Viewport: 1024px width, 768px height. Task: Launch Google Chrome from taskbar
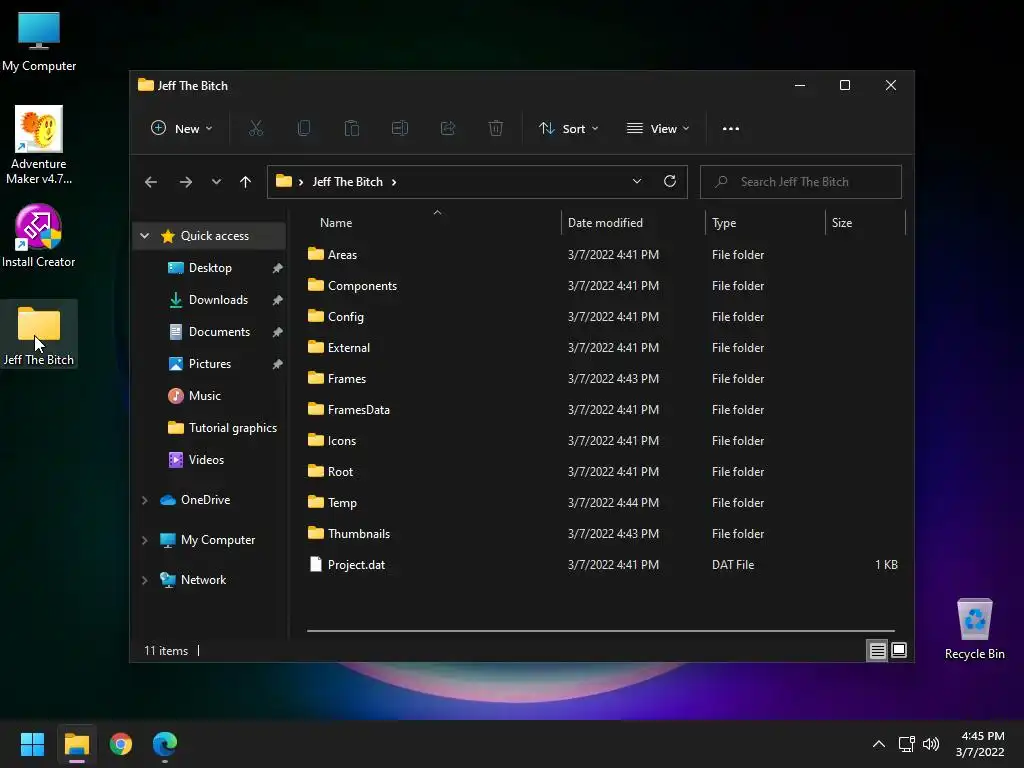[121, 744]
